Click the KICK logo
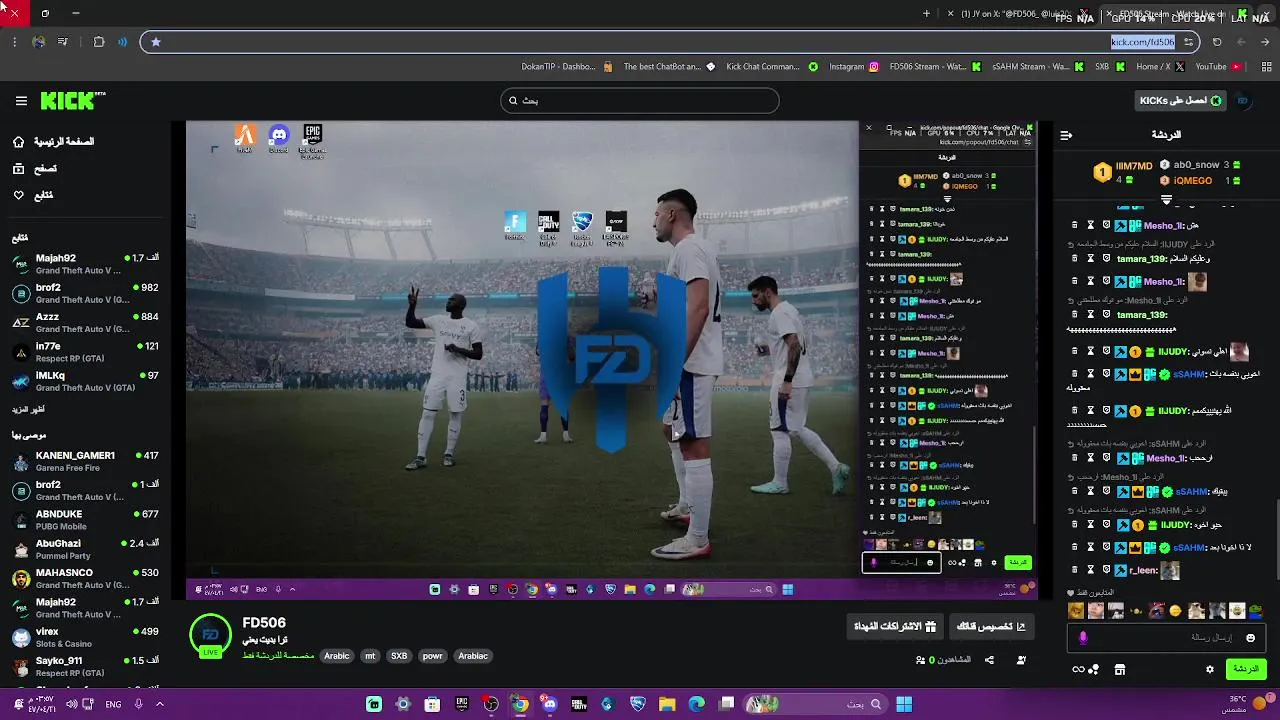This screenshot has width=1280, height=720. [x=72, y=100]
